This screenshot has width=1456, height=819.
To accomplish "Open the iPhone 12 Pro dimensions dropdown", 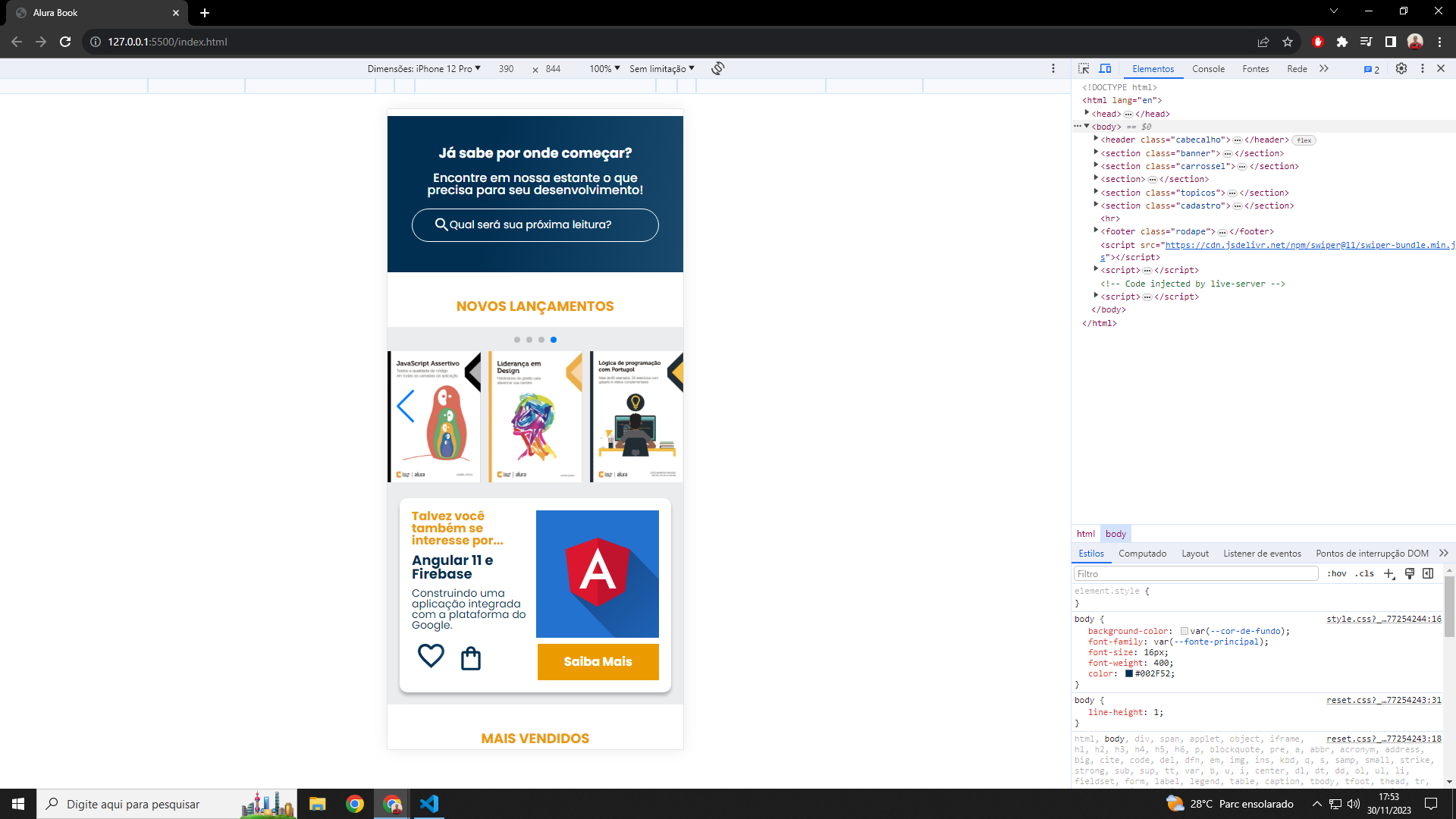I will (x=424, y=68).
